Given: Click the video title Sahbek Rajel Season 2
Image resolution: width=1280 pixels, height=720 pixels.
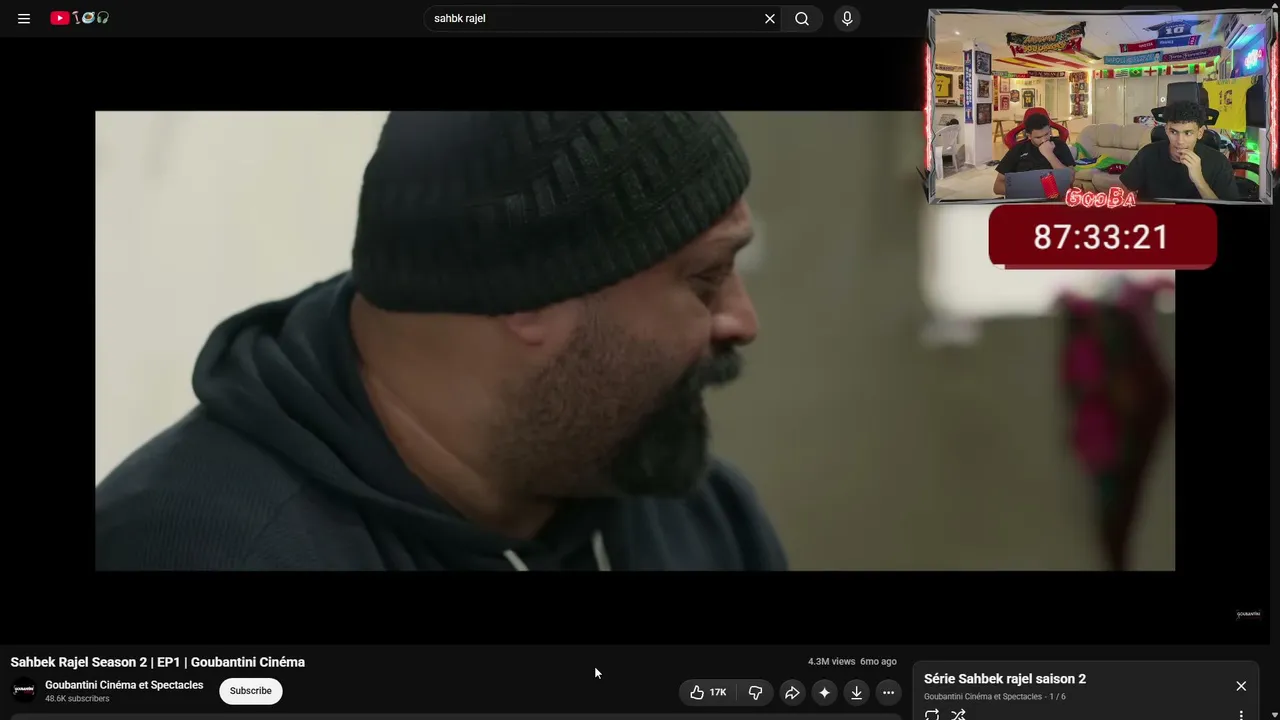Looking at the screenshot, I should pos(158,662).
